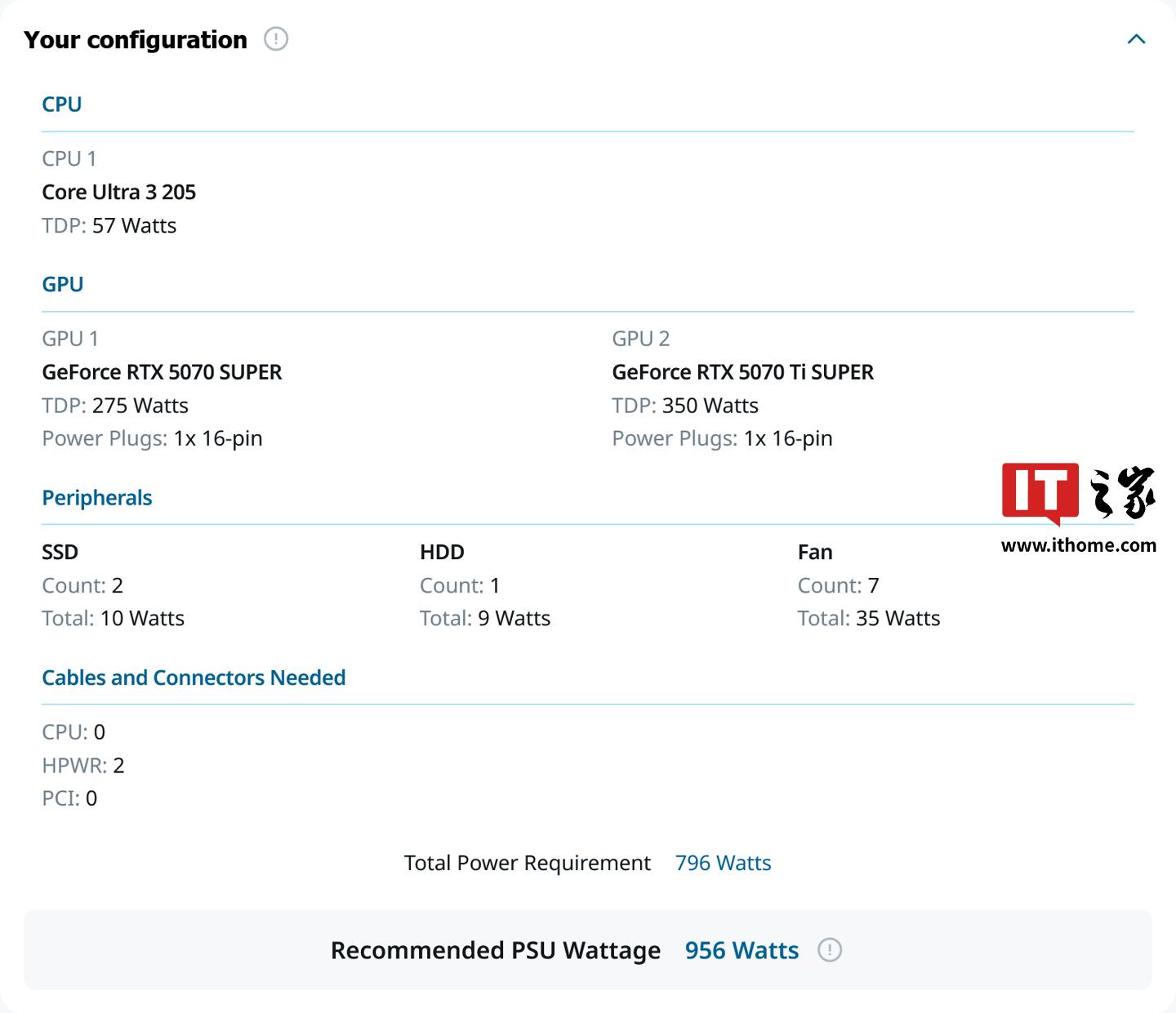Select the GPU section heading
The width and height of the screenshot is (1176, 1013).
(63, 284)
